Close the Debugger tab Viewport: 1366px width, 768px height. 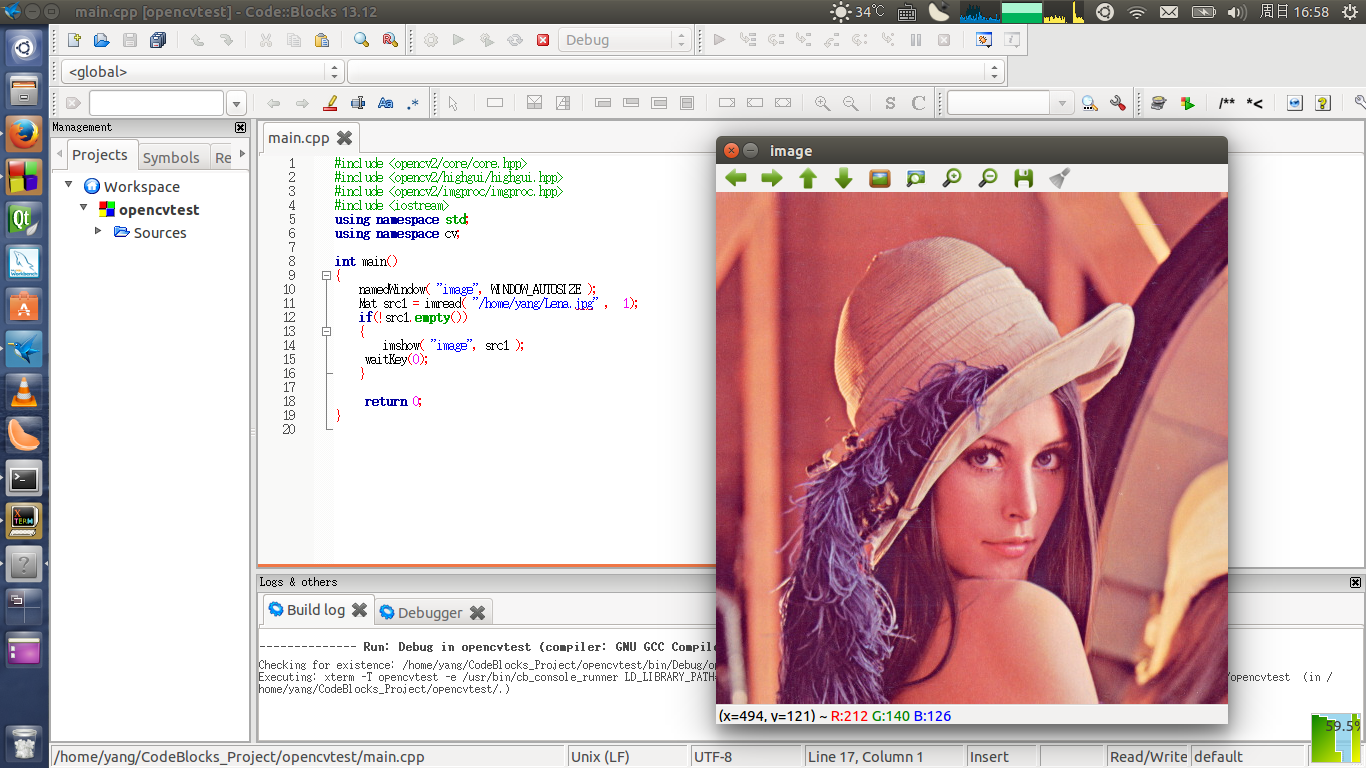click(x=478, y=612)
